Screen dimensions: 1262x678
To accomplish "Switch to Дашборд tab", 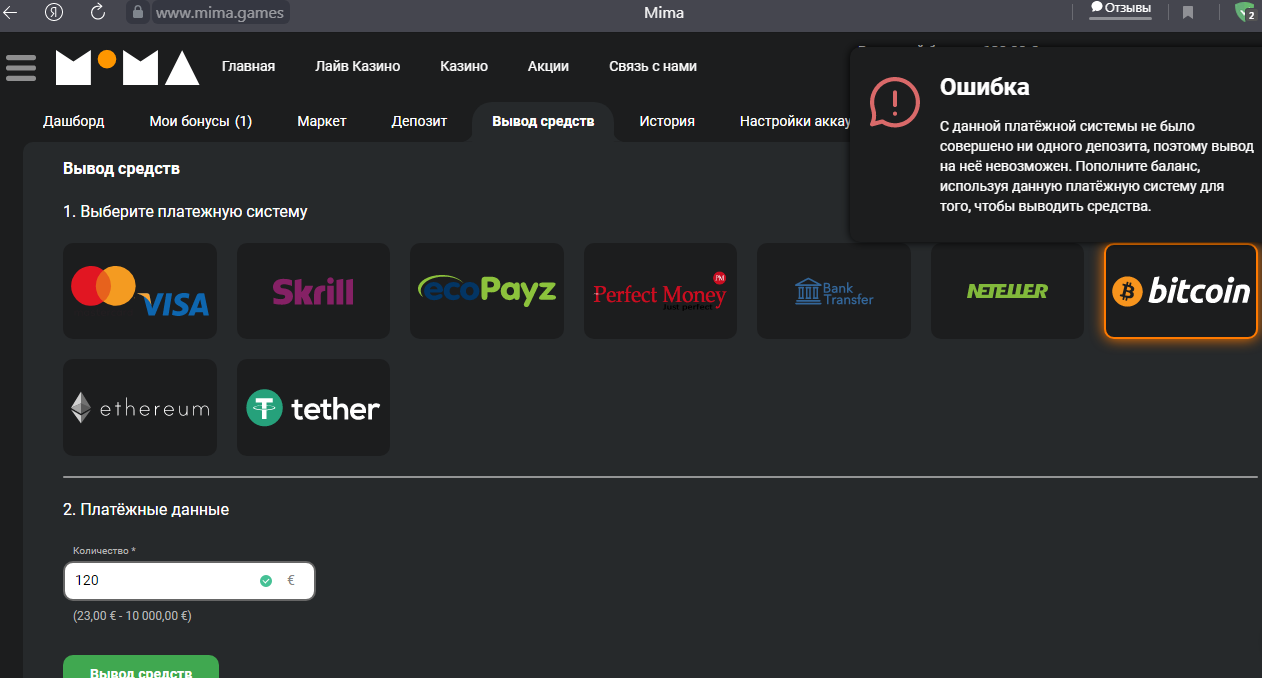I will tap(73, 121).
